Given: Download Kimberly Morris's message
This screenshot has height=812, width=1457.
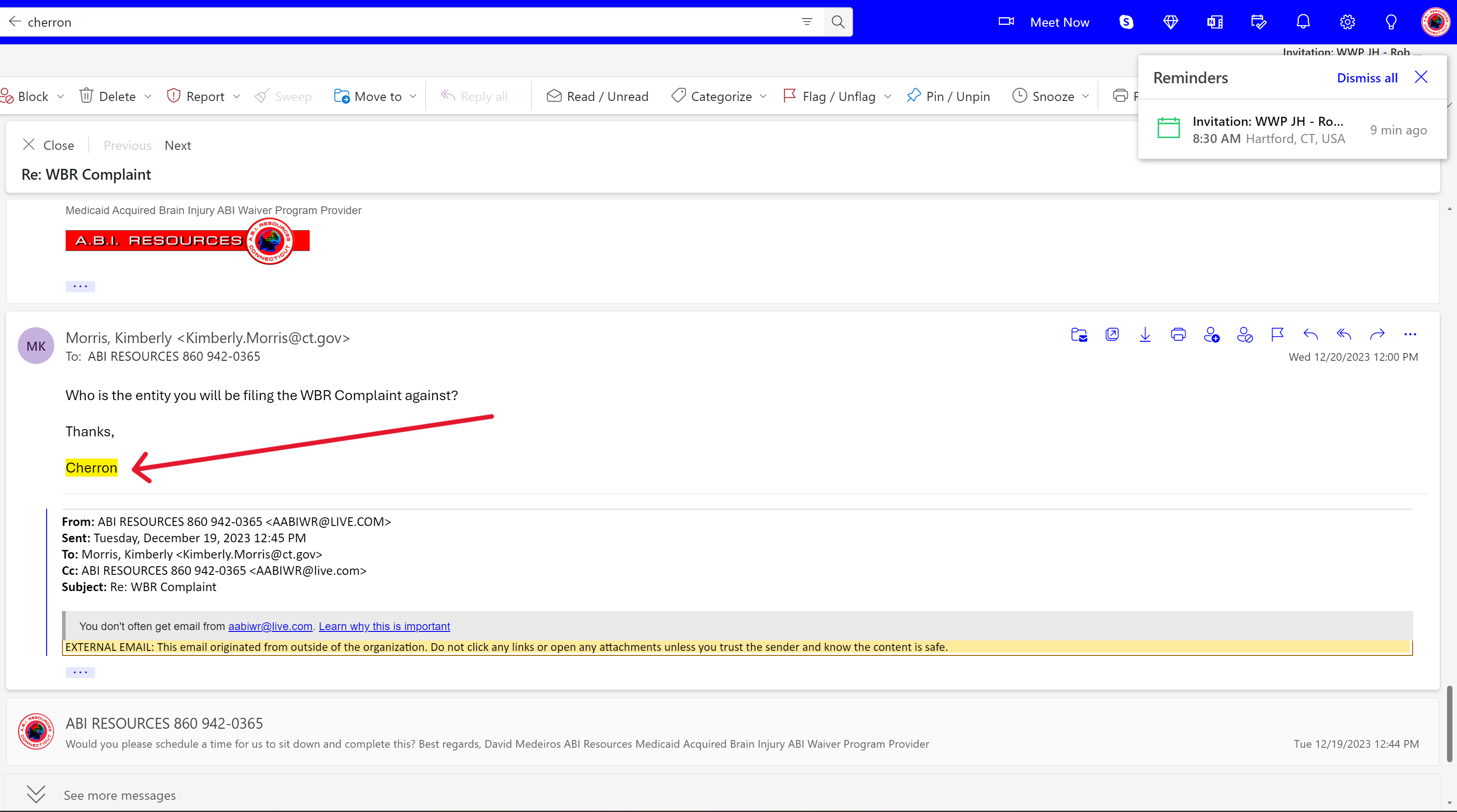Looking at the screenshot, I should point(1145,334).
